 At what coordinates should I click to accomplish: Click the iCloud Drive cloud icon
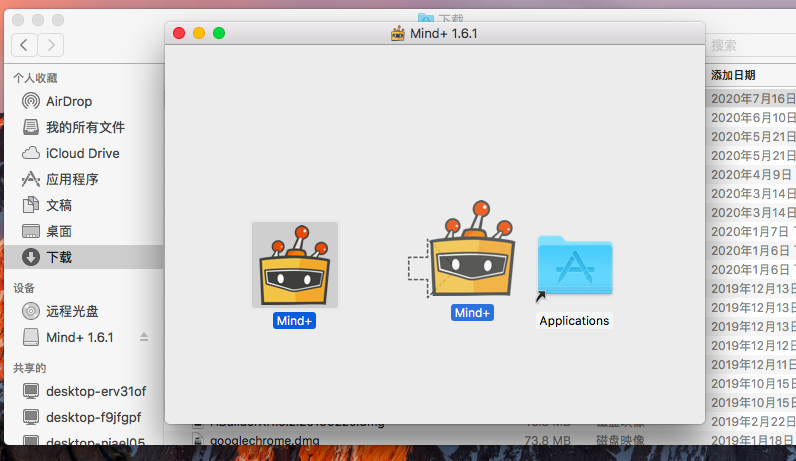click(31, 153)
